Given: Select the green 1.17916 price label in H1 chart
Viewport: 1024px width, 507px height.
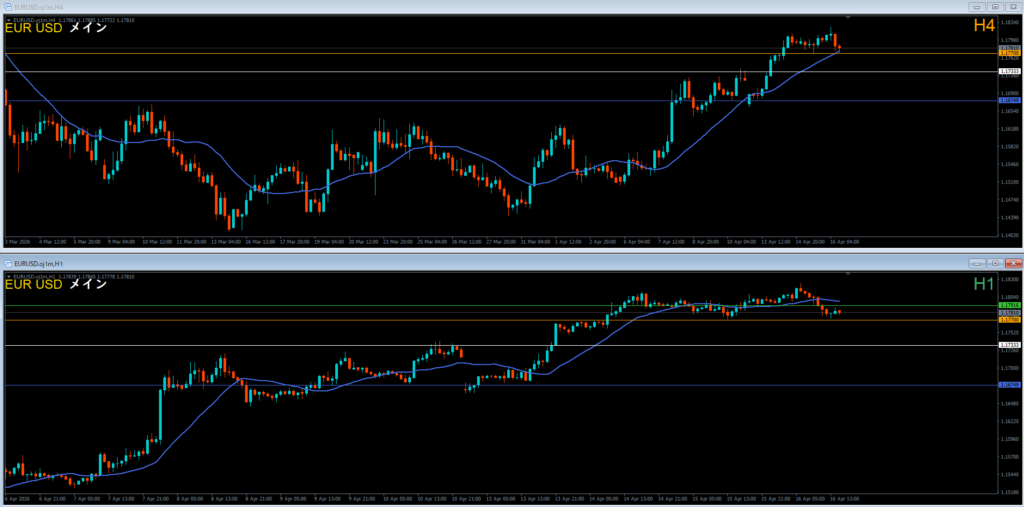Looking at the screenshot, I should pyautogui.click(x=1009, y=305).
